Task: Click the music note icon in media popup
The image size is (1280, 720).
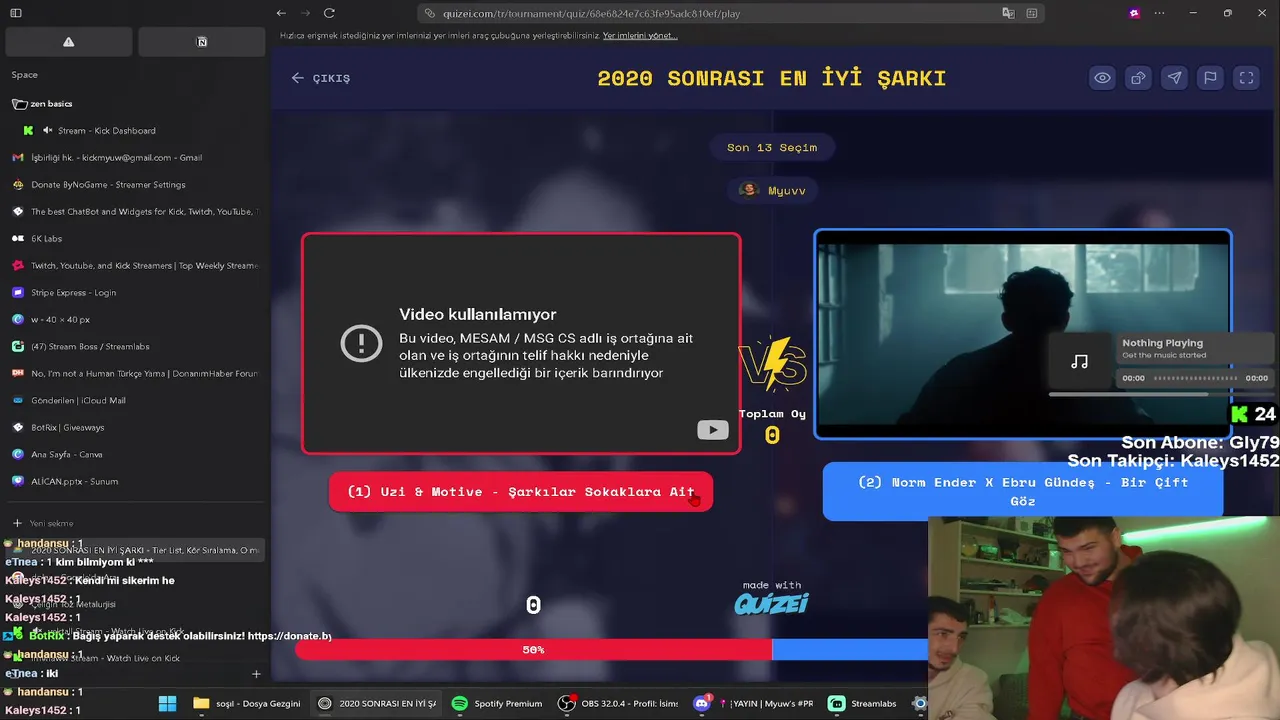Action: click(1080, 361)
